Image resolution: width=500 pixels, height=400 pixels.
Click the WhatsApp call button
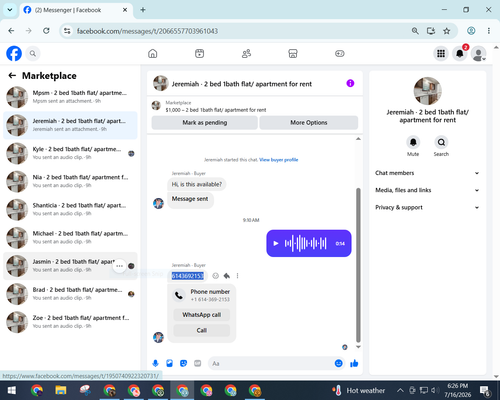[x=202, y=315]
